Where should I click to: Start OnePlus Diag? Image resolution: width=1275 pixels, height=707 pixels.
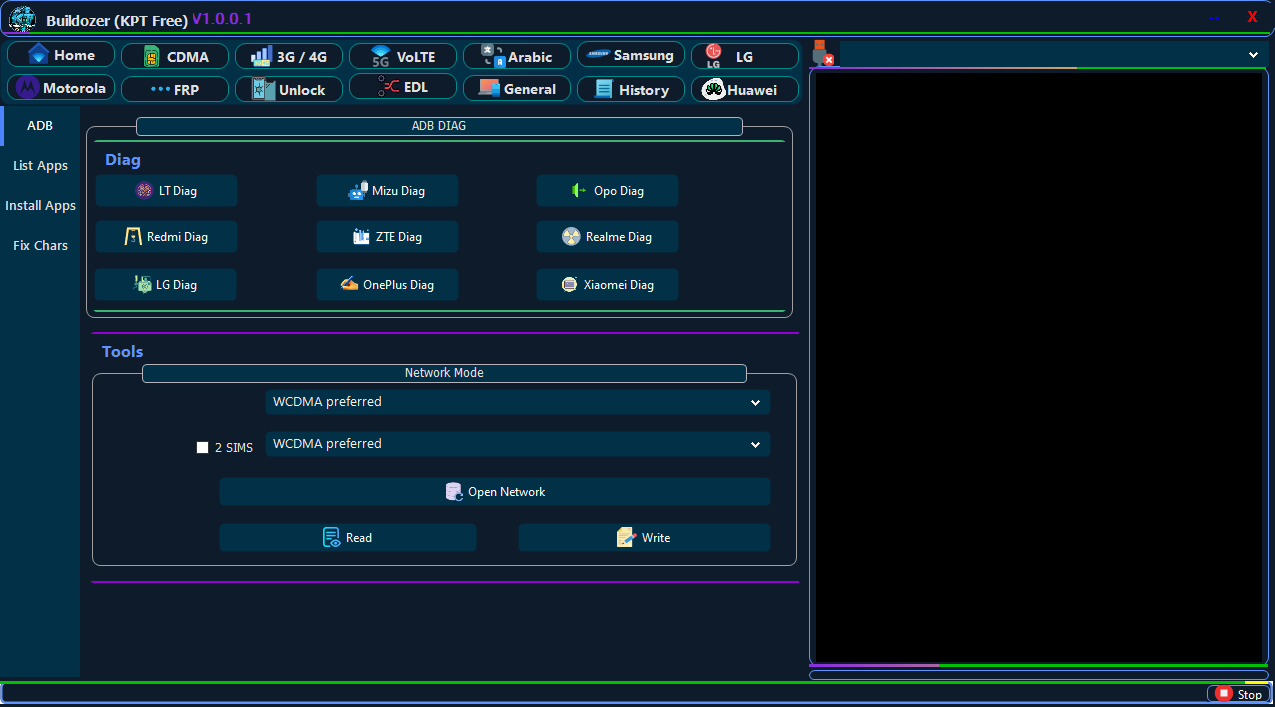[x=387, y=285]
